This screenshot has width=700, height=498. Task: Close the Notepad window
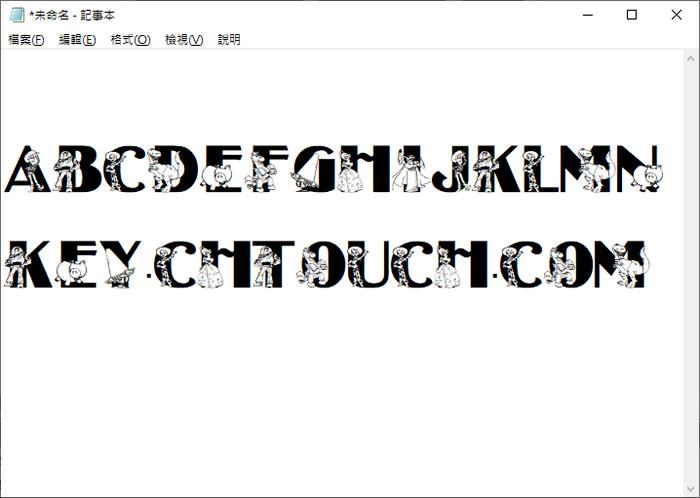click(676, 15)
